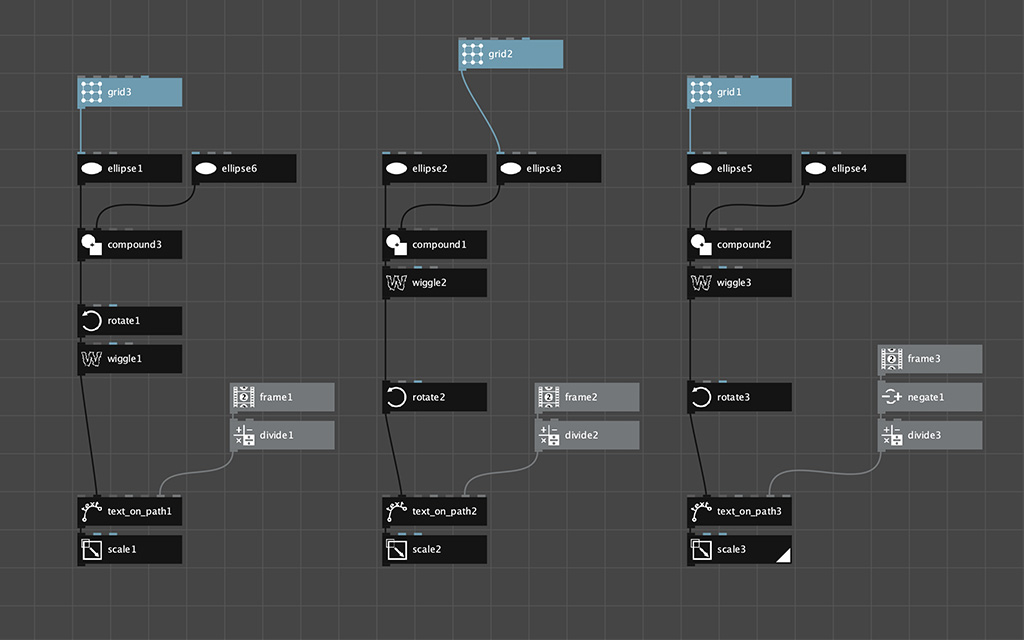Click the compound2 shape icon
This screenshot has width=1024, height=640.
coord(701,245)
